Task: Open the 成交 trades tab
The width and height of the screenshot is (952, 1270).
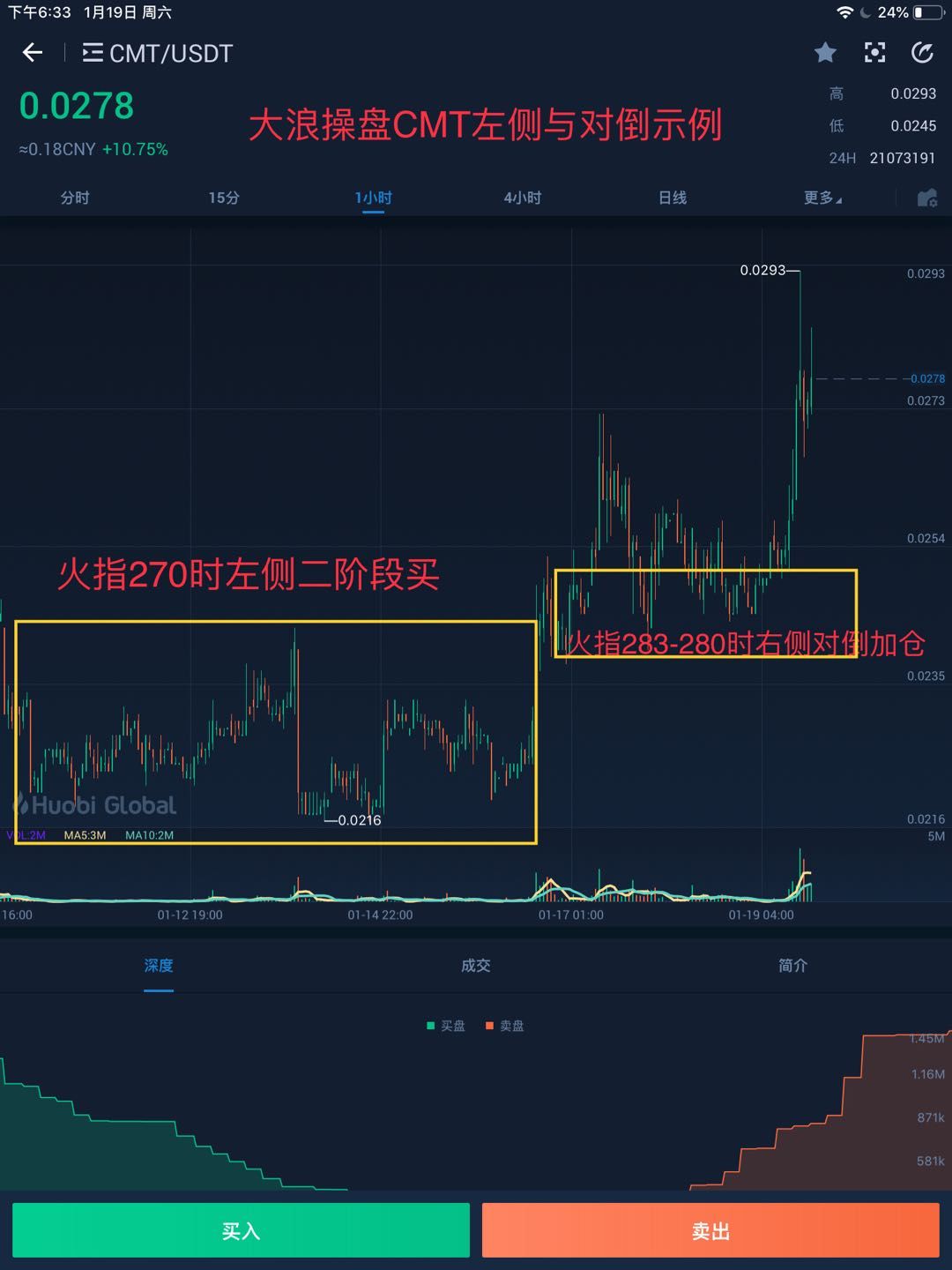Action: pyautogui.click(x=476, y=966)
